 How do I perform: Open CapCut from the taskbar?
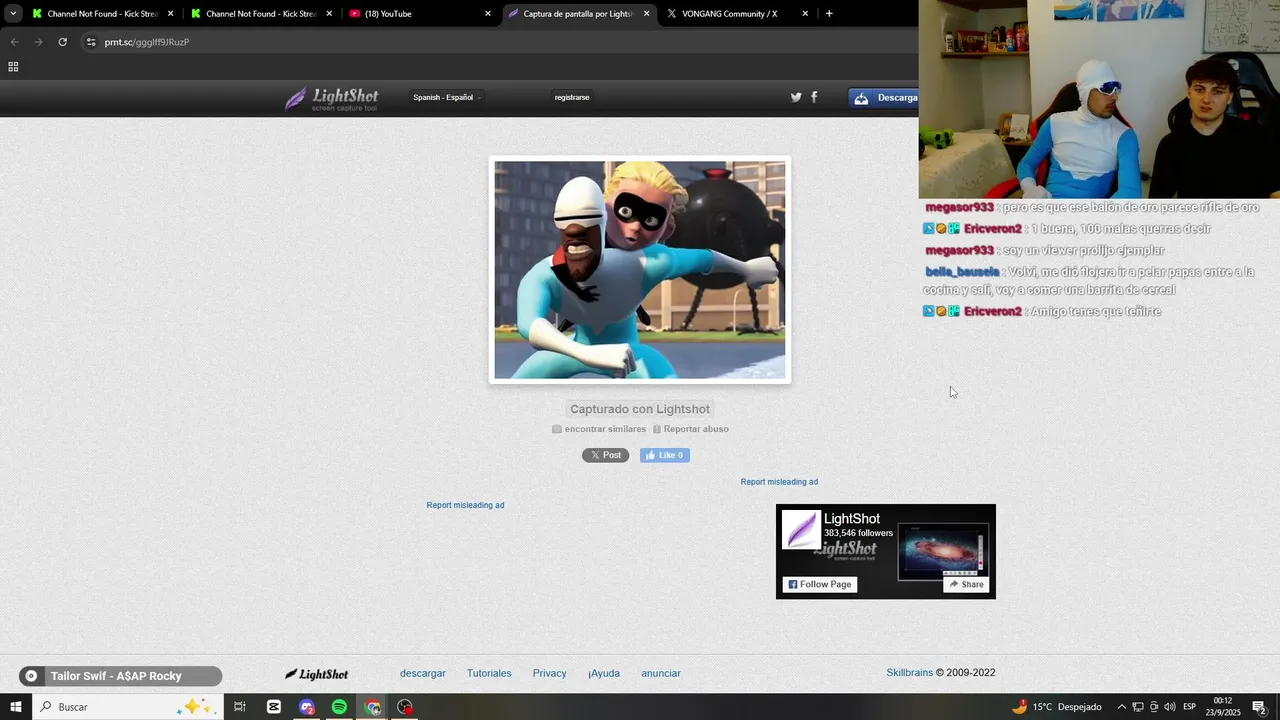274,707
